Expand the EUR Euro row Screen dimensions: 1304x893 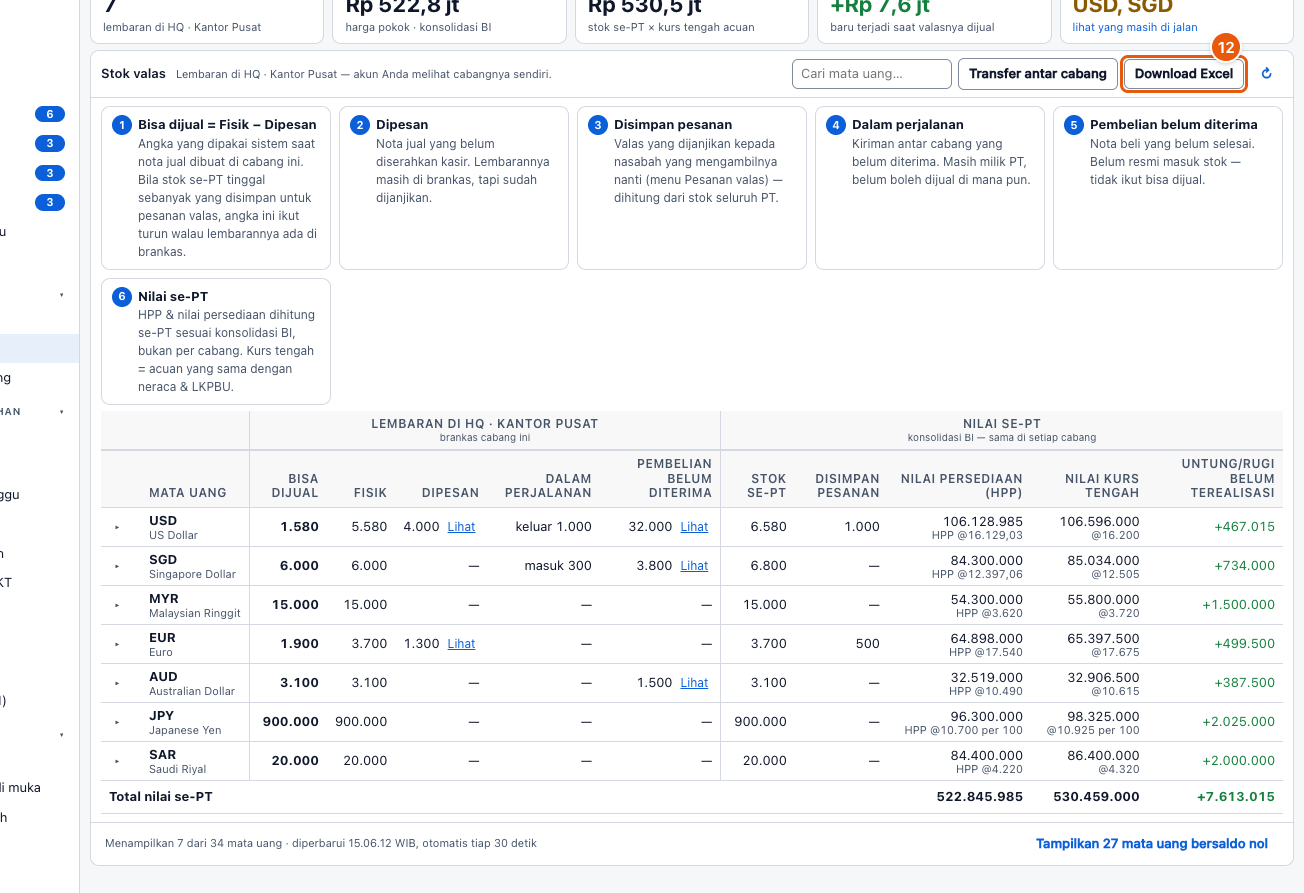click(x=116, y=644)
